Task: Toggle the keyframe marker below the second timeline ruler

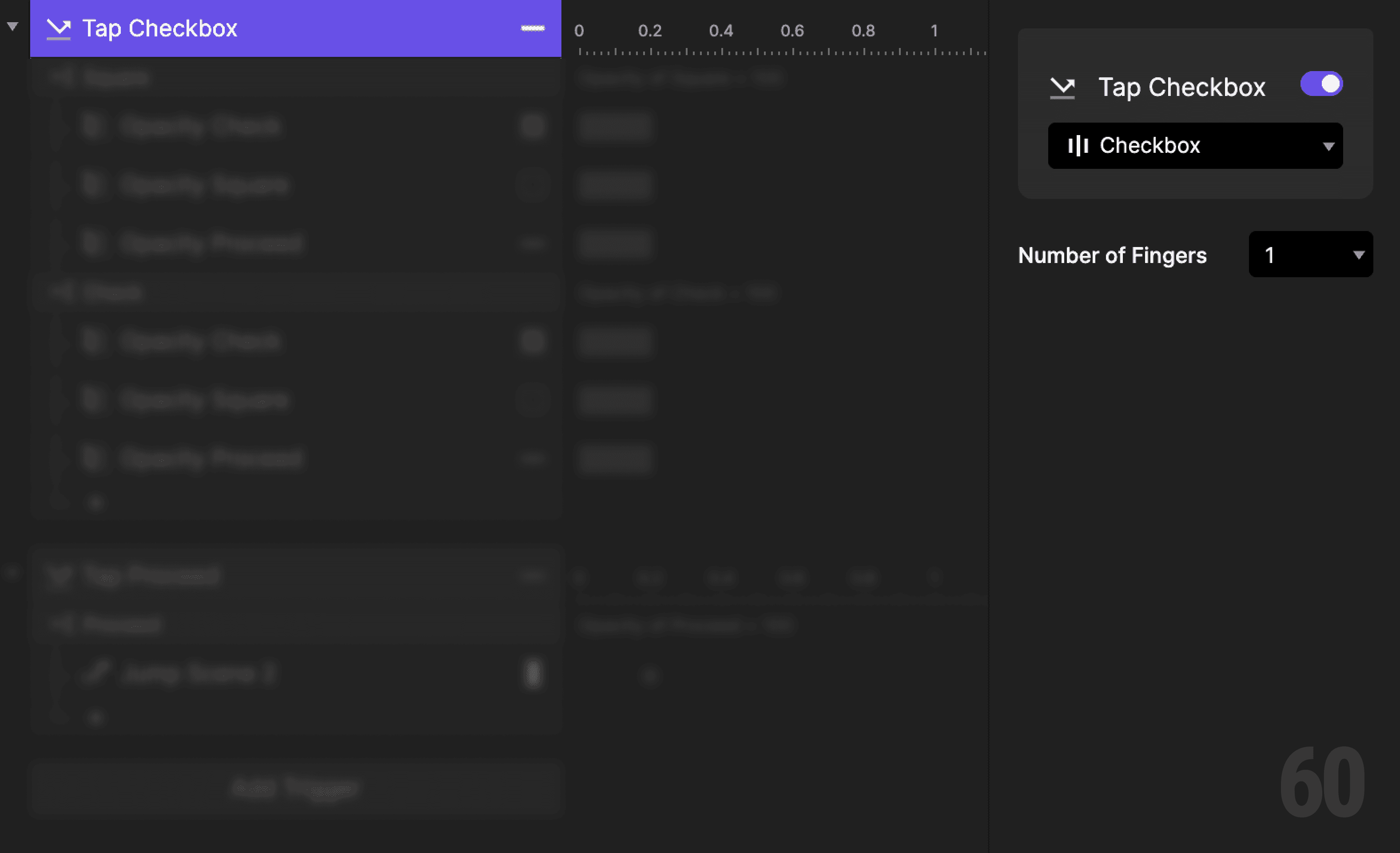Action: [649, 675]
